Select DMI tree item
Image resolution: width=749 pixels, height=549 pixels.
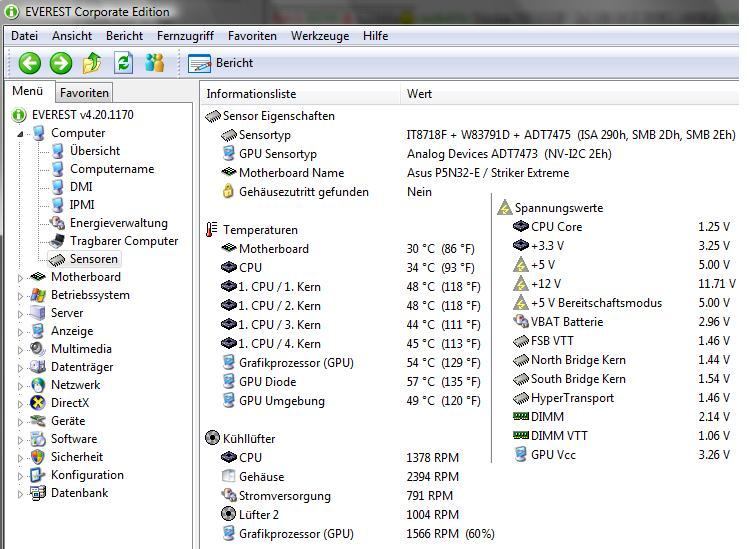click(x=81, y=186)
